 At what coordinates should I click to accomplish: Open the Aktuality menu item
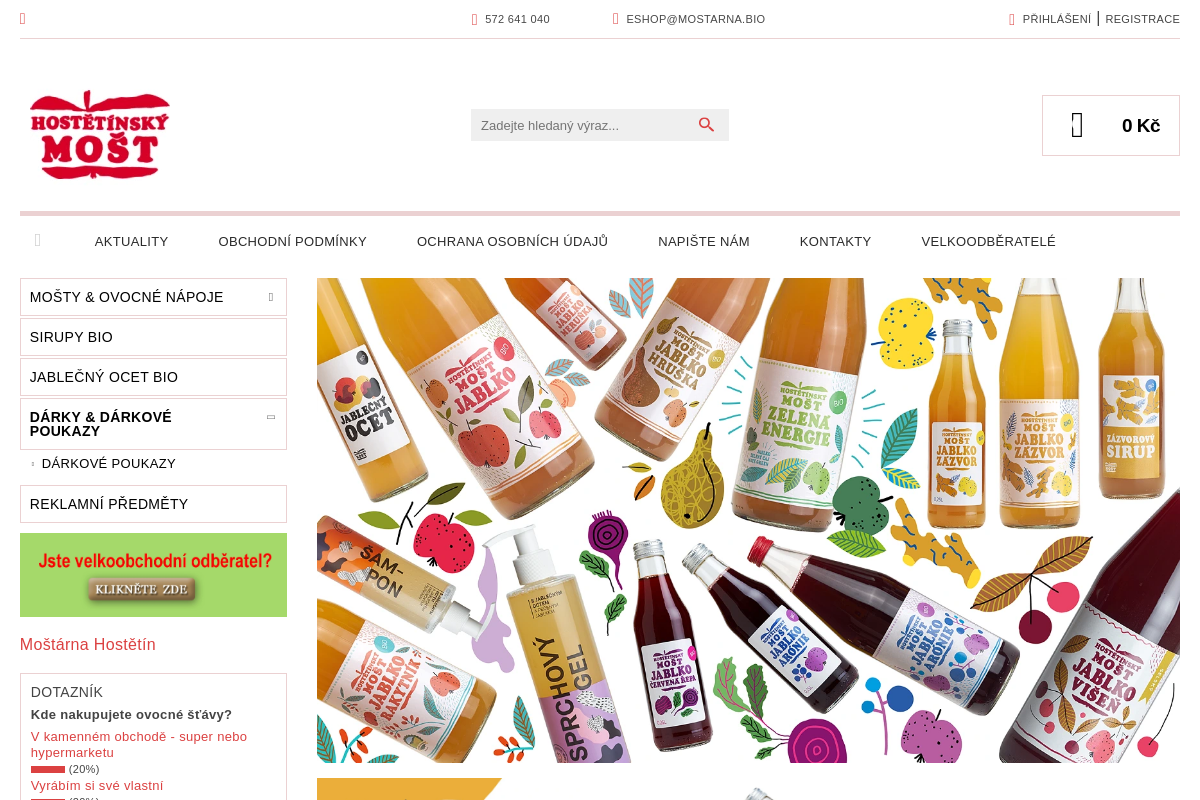point(131,241)
